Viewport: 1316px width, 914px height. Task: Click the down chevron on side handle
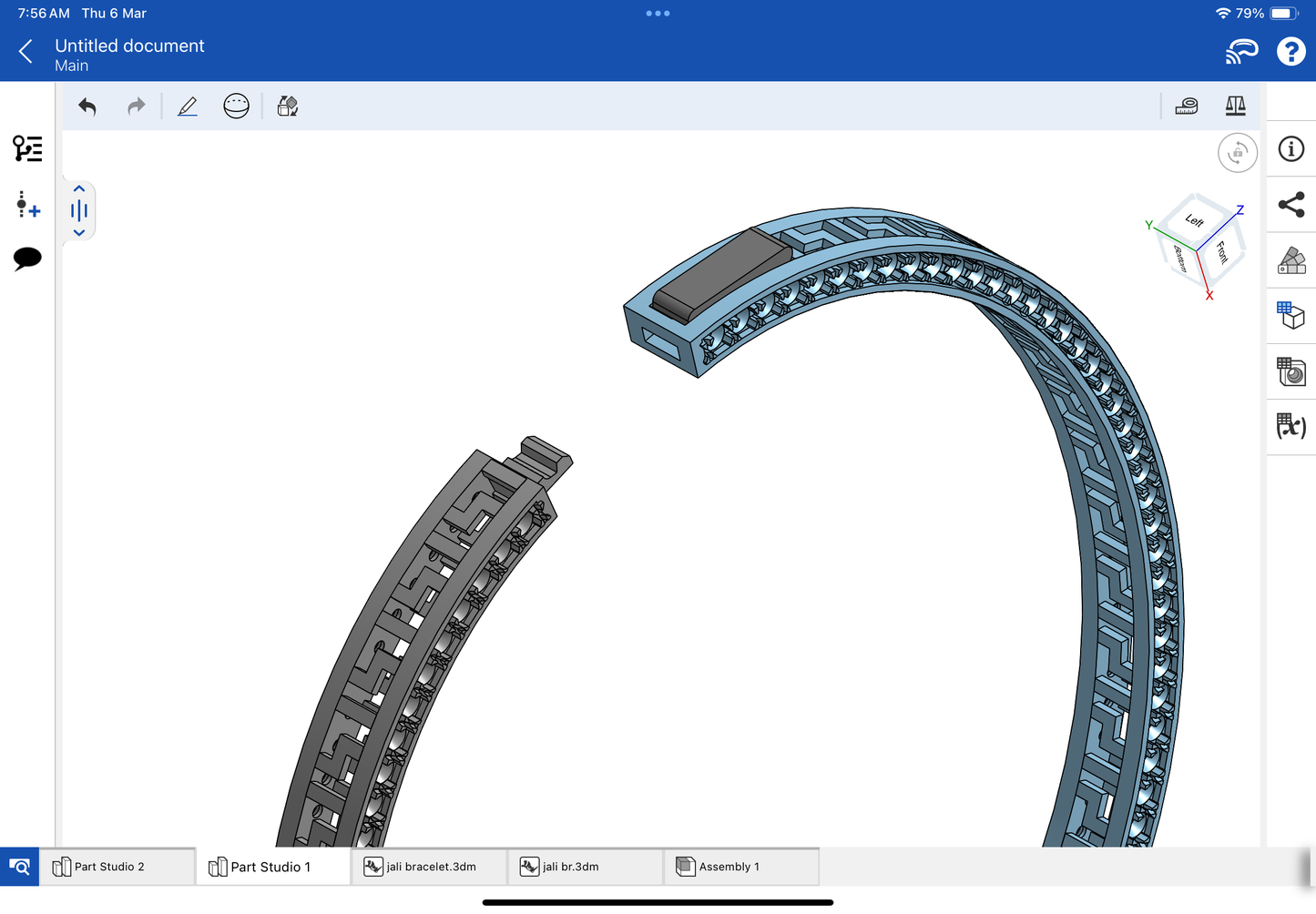click(79, 233)
